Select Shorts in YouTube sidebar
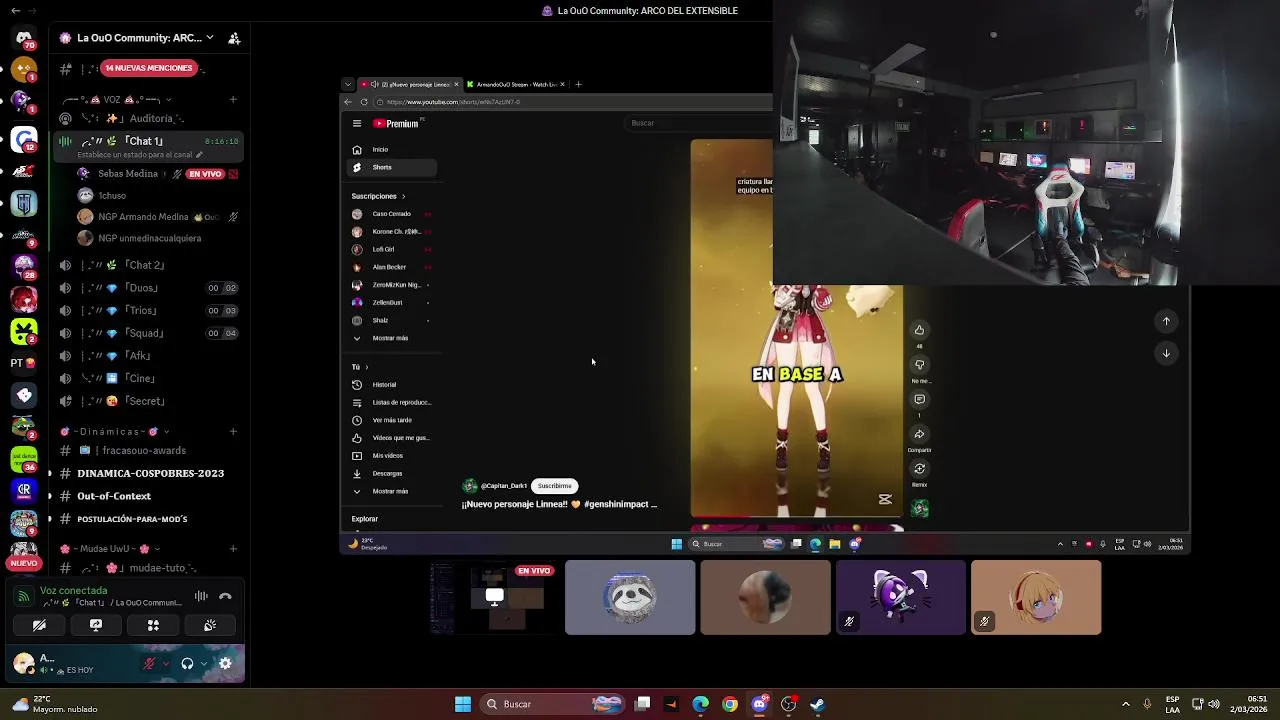 tap(390, 167)
